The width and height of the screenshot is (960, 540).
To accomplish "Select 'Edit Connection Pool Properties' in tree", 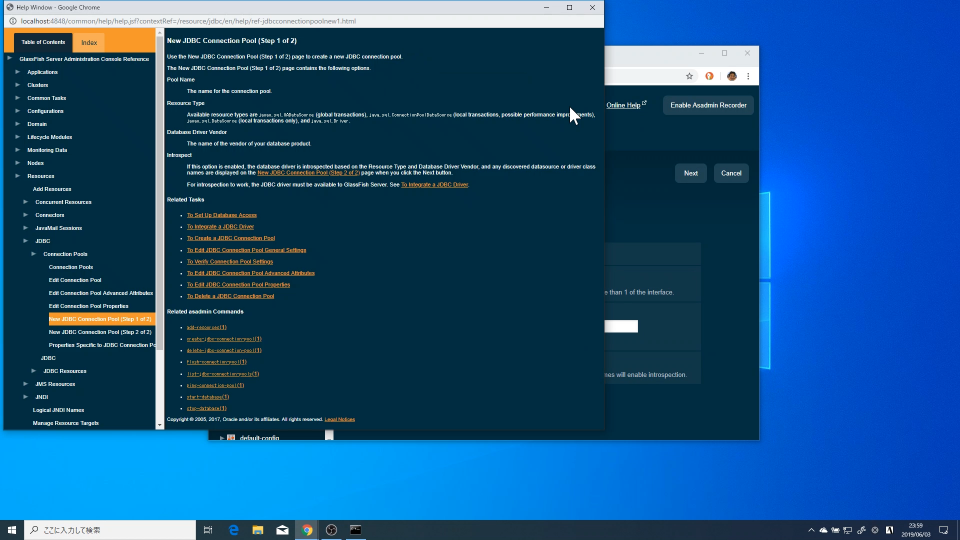I will coord(88,306).
